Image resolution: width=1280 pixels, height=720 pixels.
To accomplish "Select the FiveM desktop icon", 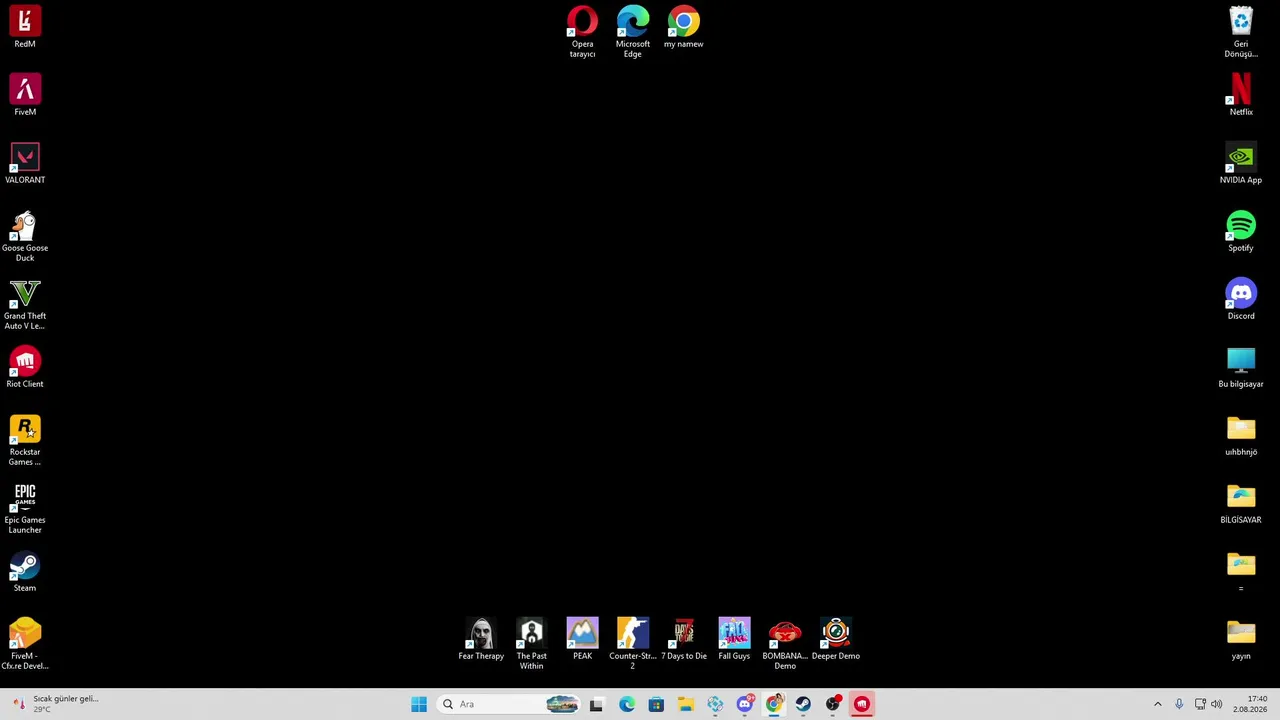I will click(x=25, y=95).
